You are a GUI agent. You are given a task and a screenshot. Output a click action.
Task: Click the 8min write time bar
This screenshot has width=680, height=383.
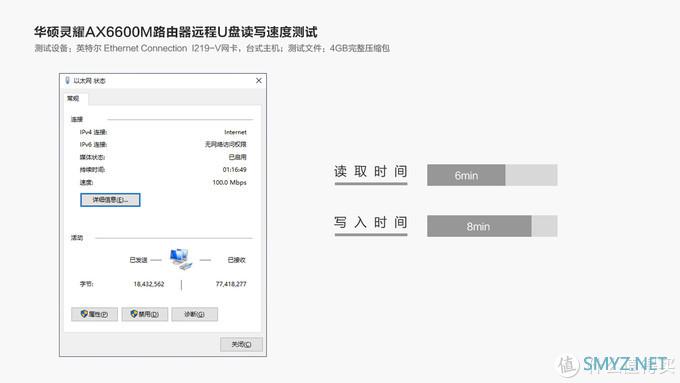[x=479, y=226]
